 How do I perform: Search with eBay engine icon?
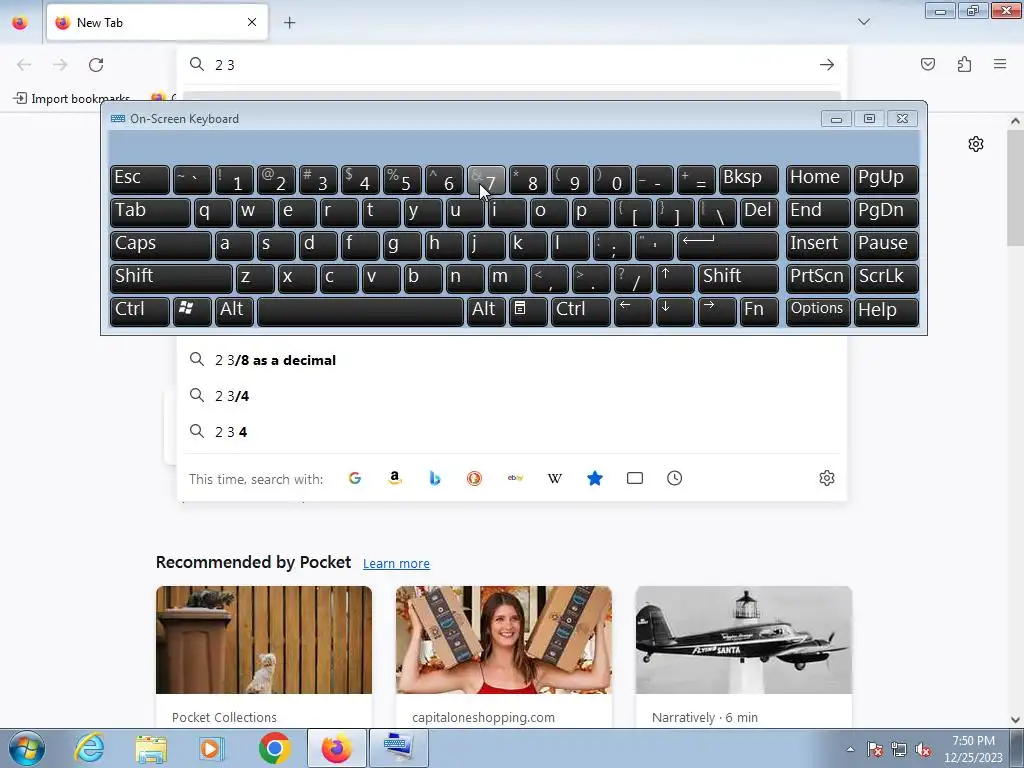pos(515,478)
